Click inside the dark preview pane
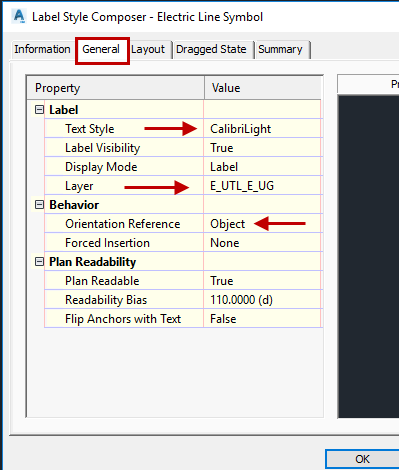The height and width of the screenshot is (470, 399). [x=369, y=256]
